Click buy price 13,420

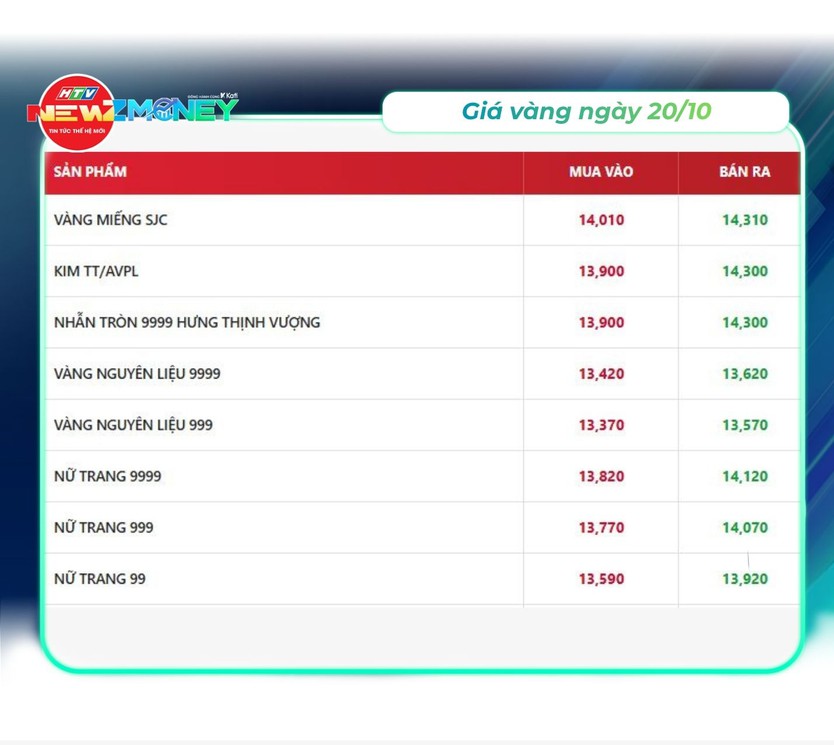tap(602, 374)
